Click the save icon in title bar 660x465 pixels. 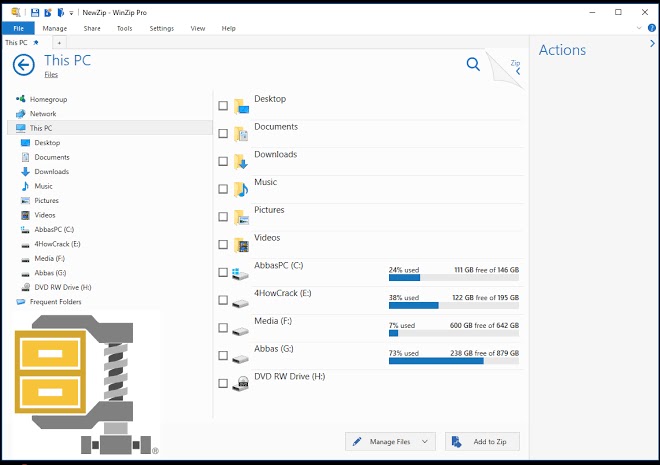(x=35, y=13)
